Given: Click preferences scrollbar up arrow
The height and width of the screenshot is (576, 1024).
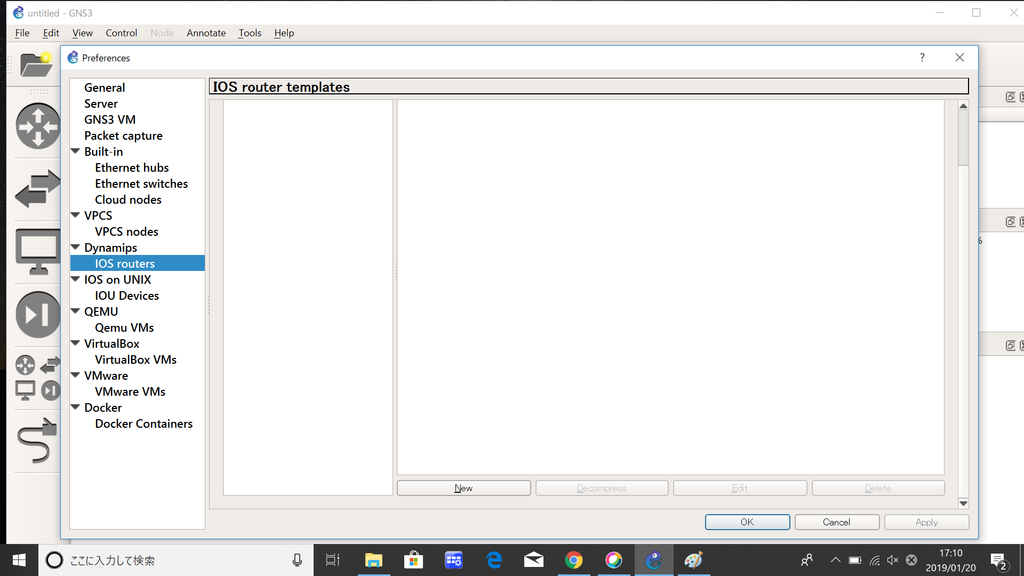Looking at the screenshot, I should (x=963, y=105).
